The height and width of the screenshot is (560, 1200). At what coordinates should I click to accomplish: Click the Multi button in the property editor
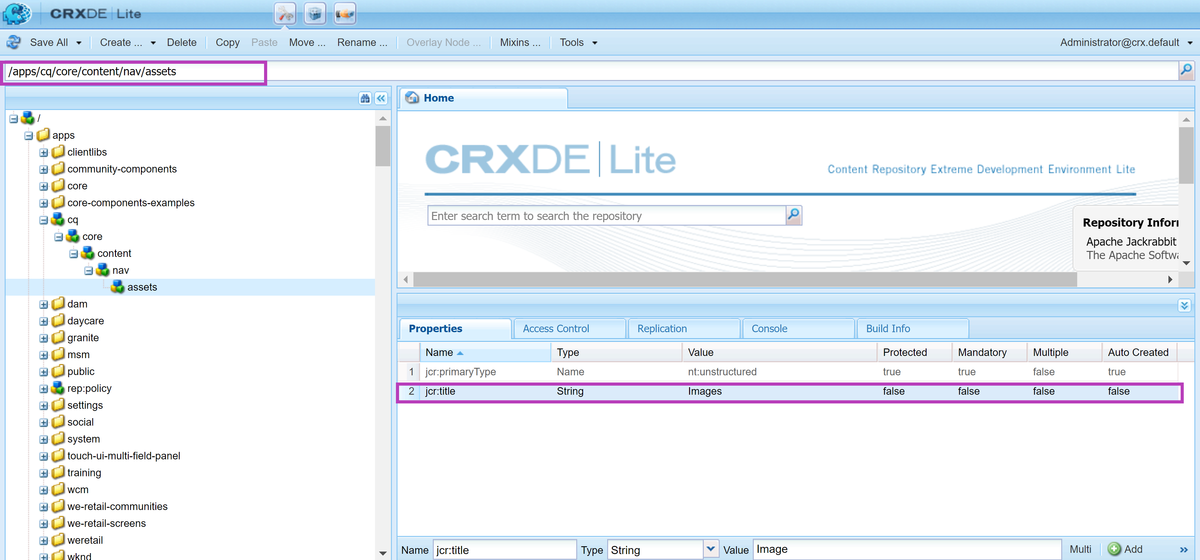tap(1080, 549)
